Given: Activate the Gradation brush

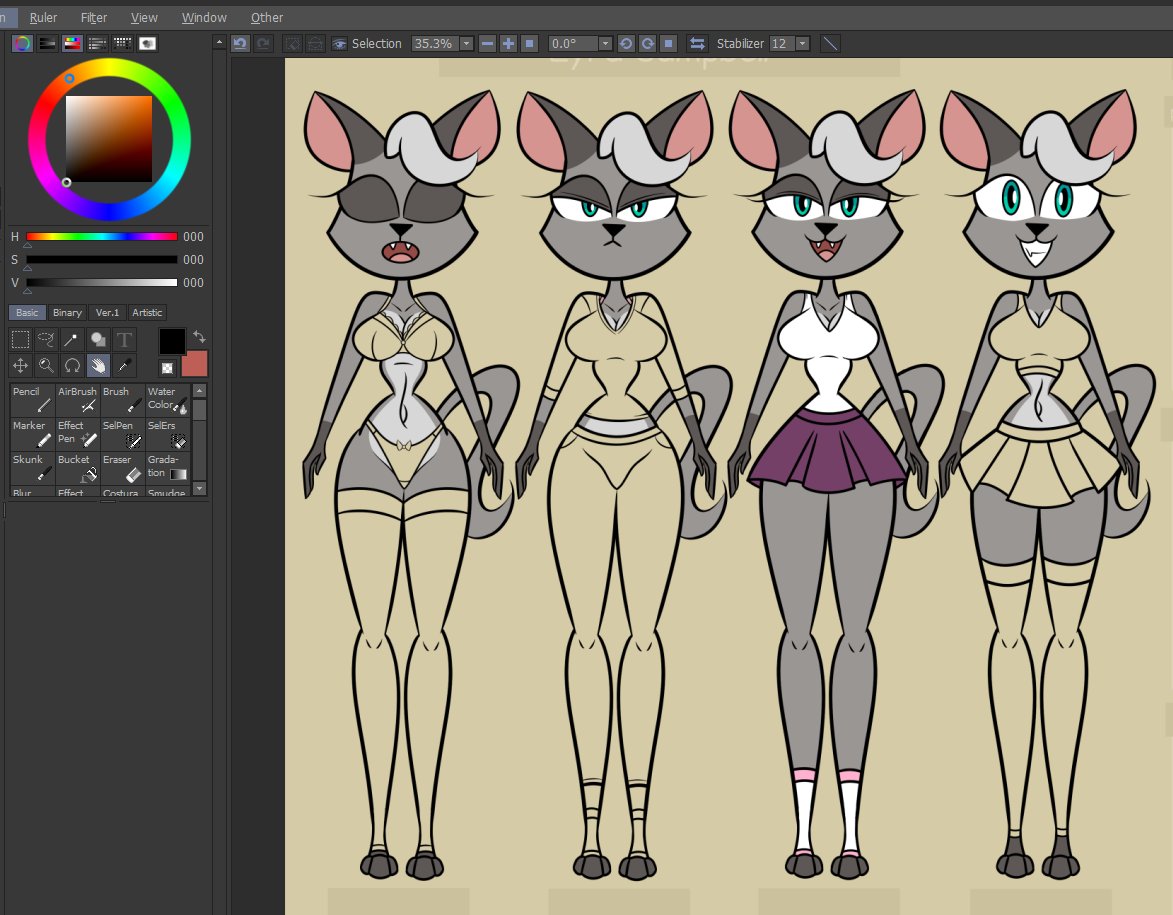Looking at the screenshot, I should (x=166, y=466).
